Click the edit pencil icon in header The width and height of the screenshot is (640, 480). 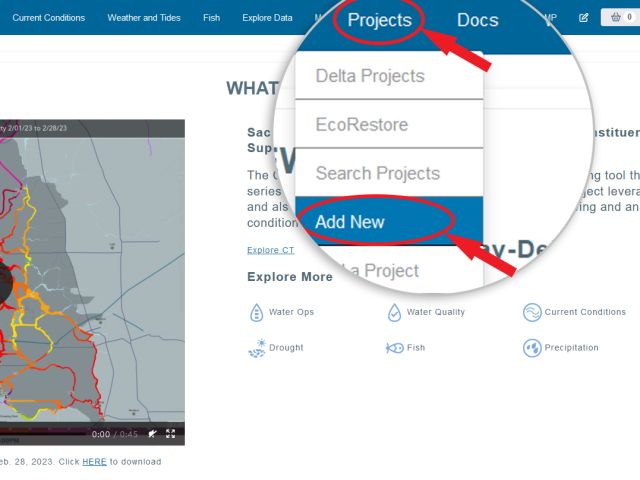click(x=584, y=18)
